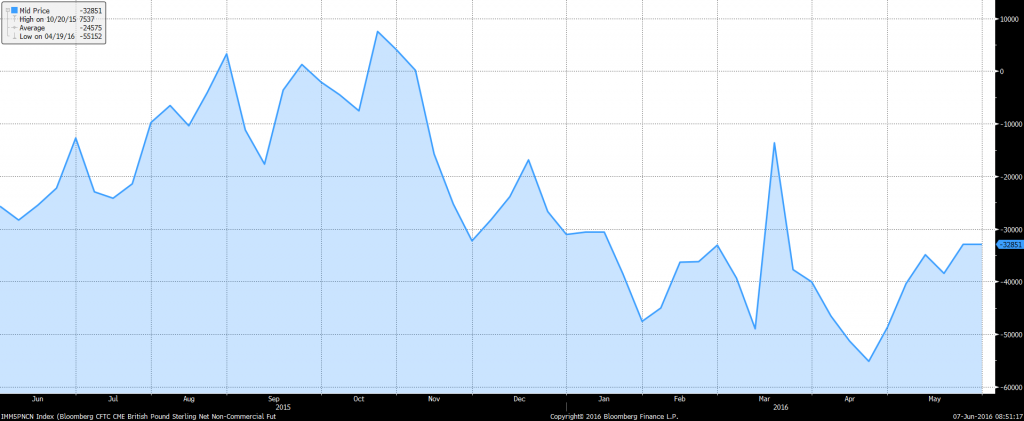Click the Jul month label on time axis
1024x421 pixels.
[x=112, y=398]
